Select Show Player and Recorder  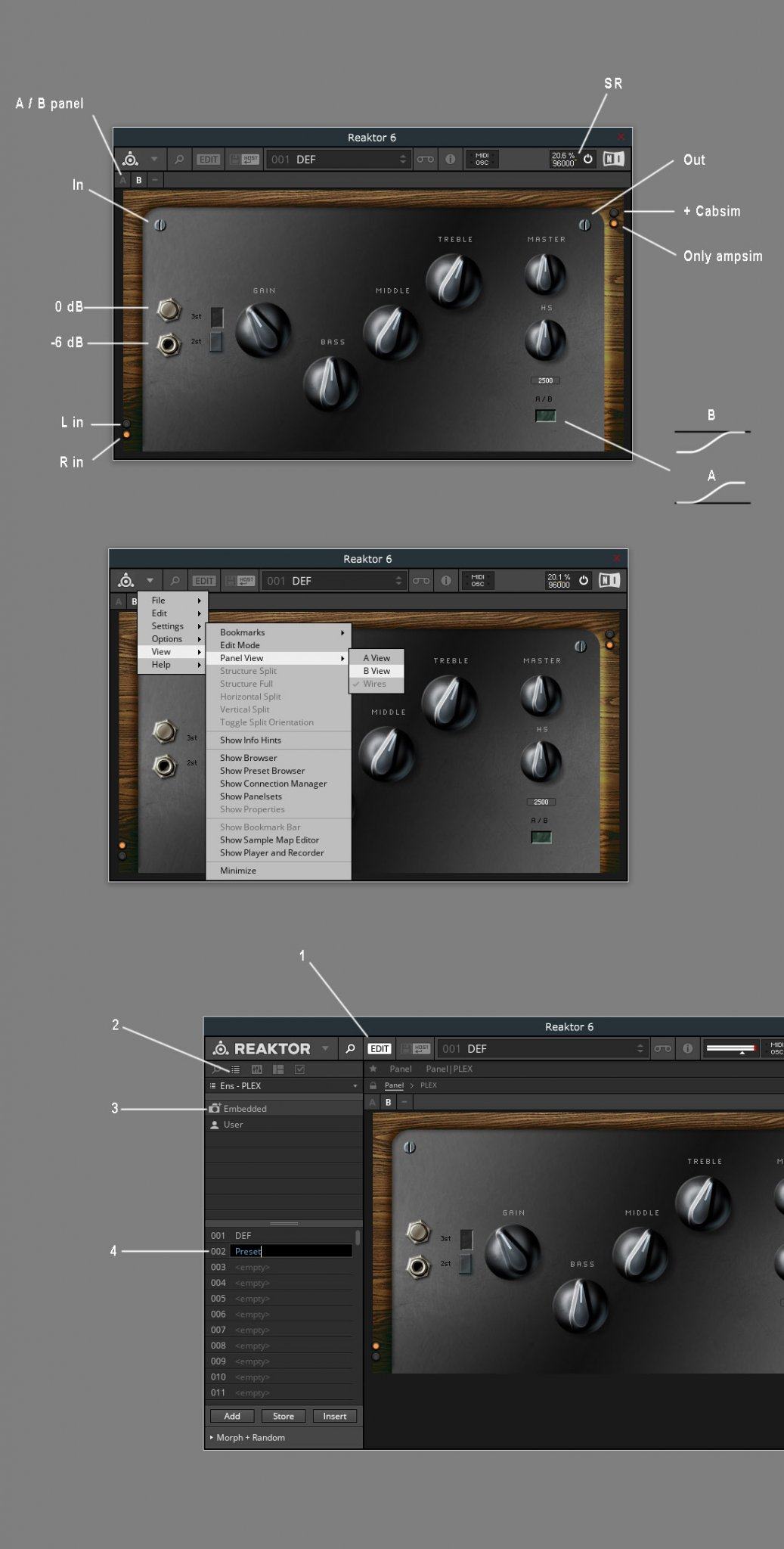[x=278, y=852]
